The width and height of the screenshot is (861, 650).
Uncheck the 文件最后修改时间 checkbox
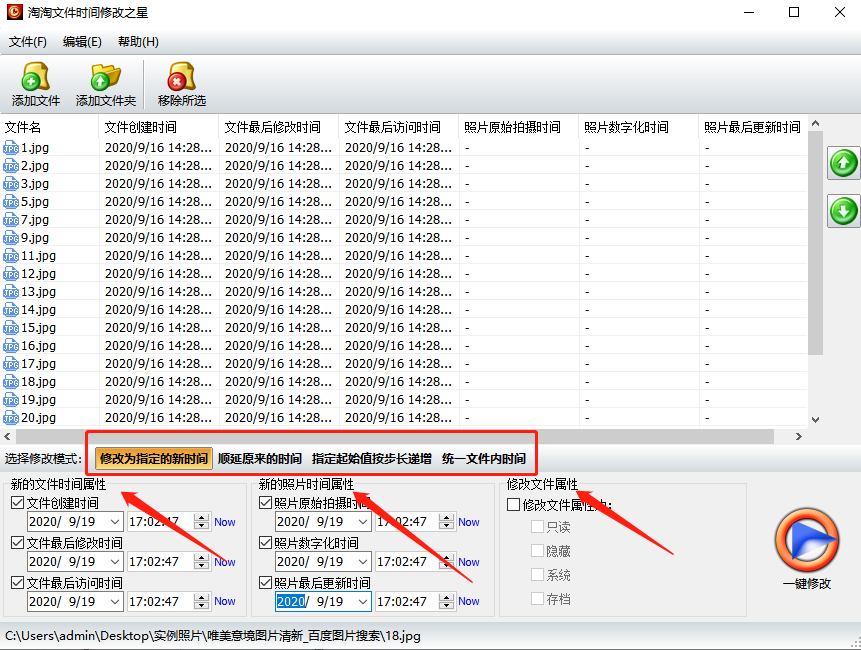[x=18, y=542]
